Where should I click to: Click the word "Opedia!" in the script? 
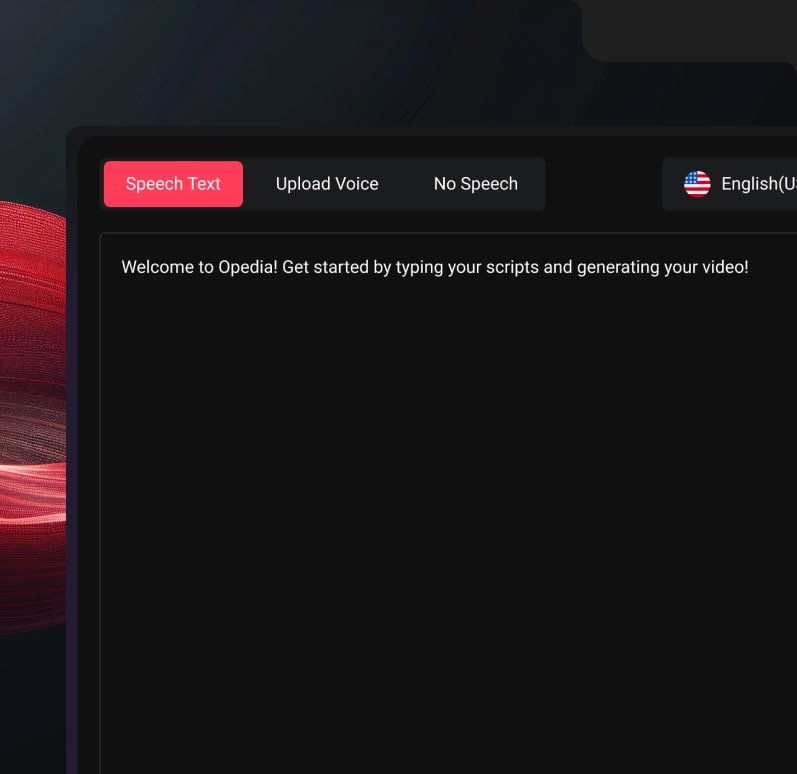[x=248, y=267]
